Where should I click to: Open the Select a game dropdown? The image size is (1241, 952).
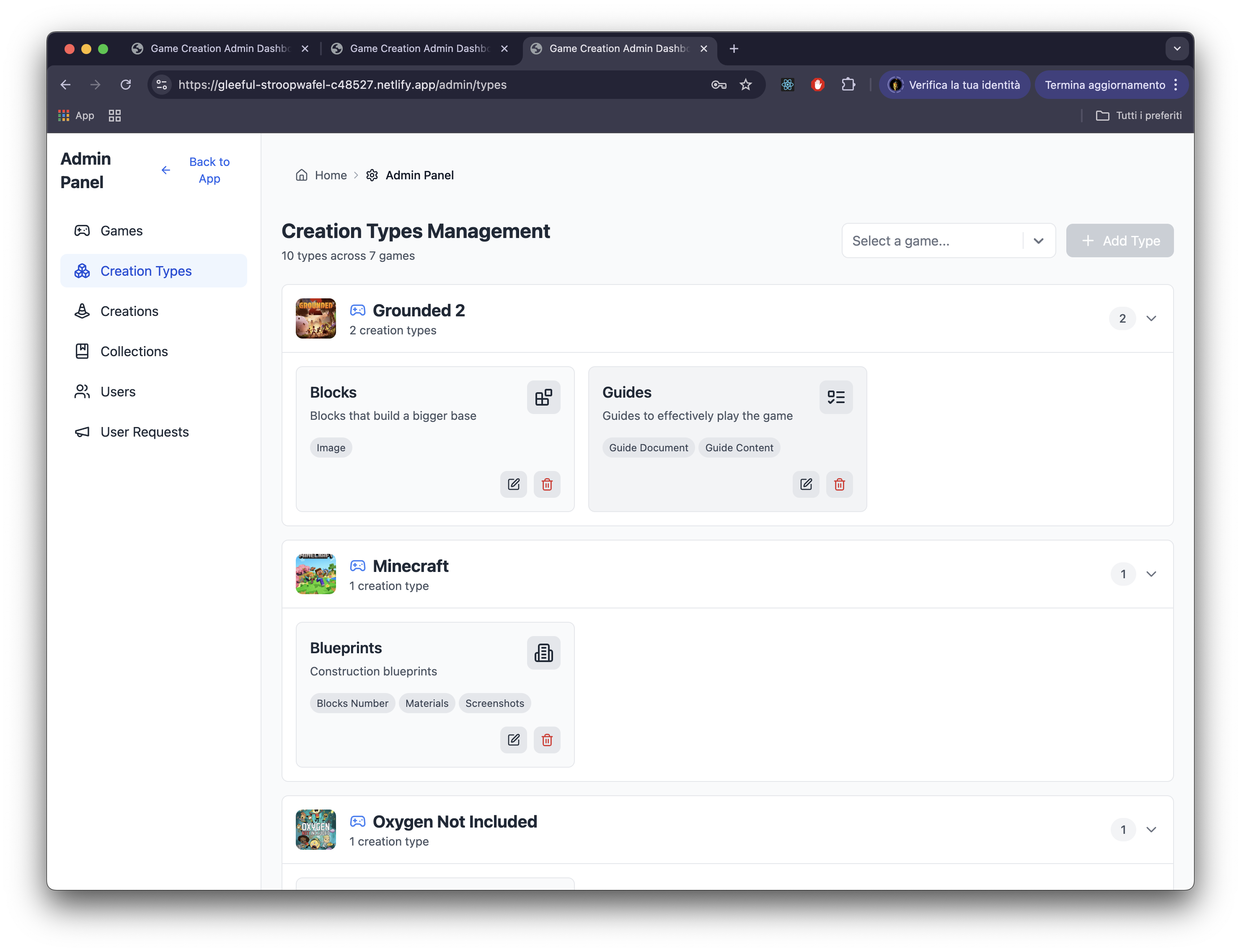[x=948, y=241]
